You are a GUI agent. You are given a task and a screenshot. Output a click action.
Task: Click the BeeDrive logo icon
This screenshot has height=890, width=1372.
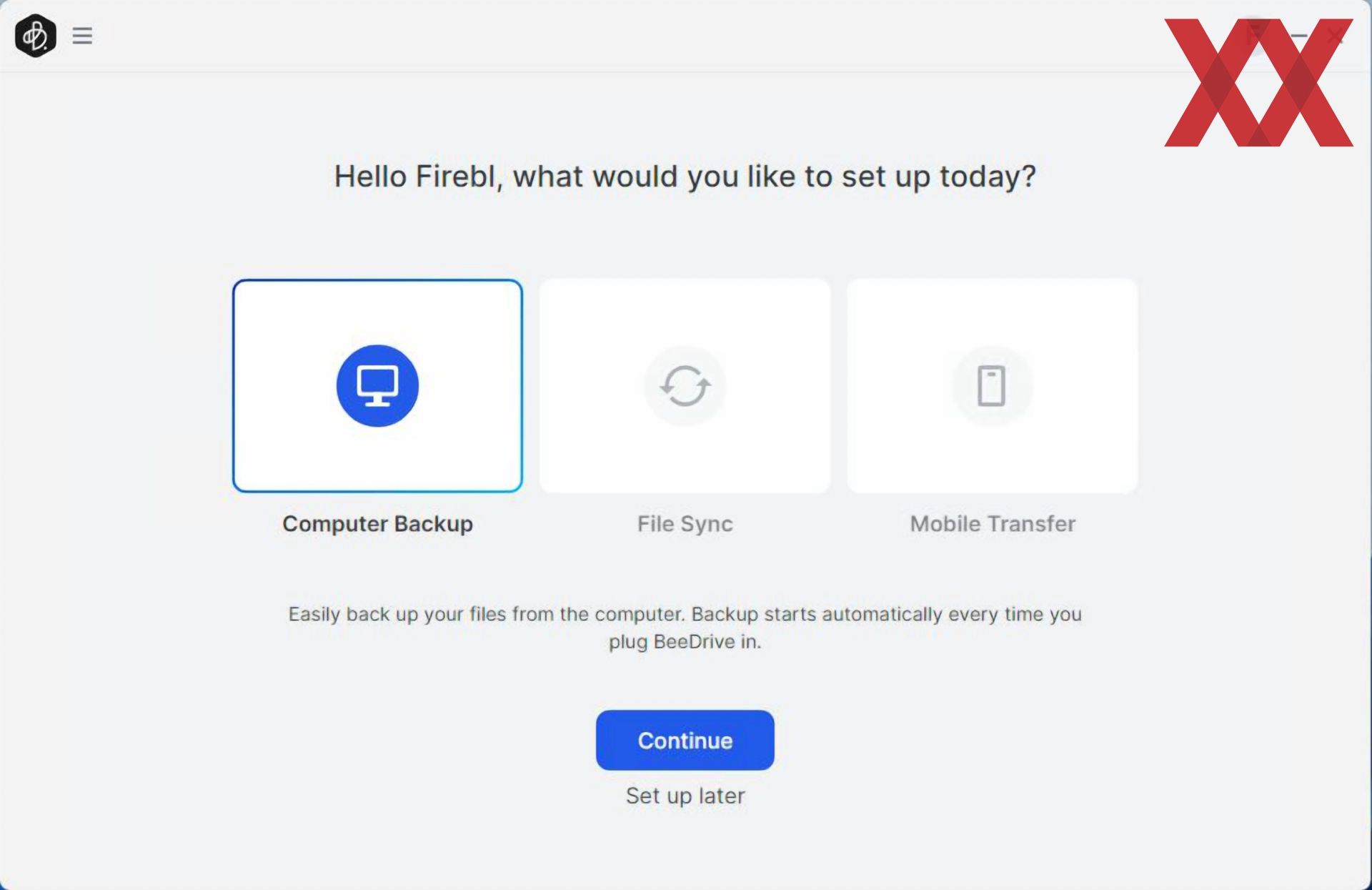tap(35, 36)
